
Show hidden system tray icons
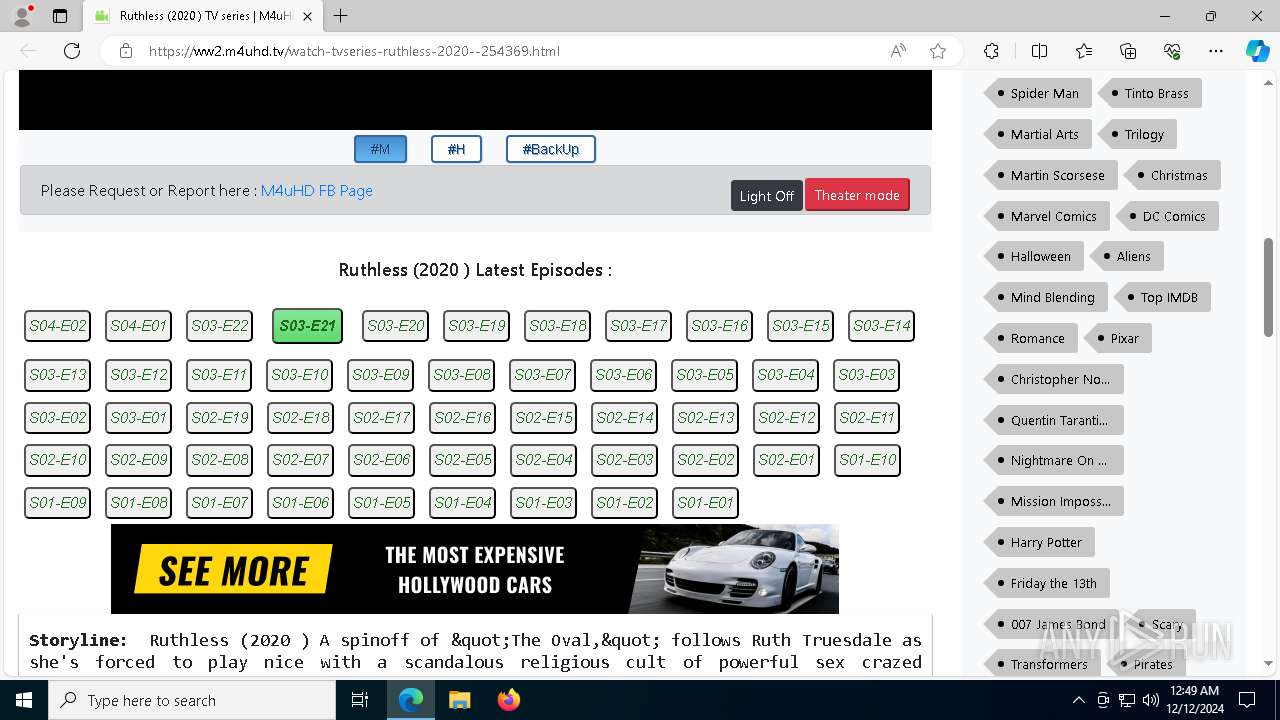1078,700
